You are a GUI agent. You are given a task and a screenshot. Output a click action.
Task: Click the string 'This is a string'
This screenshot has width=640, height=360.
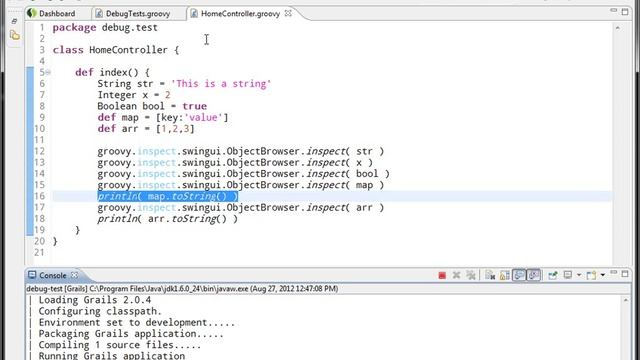[x=221, y=84]
